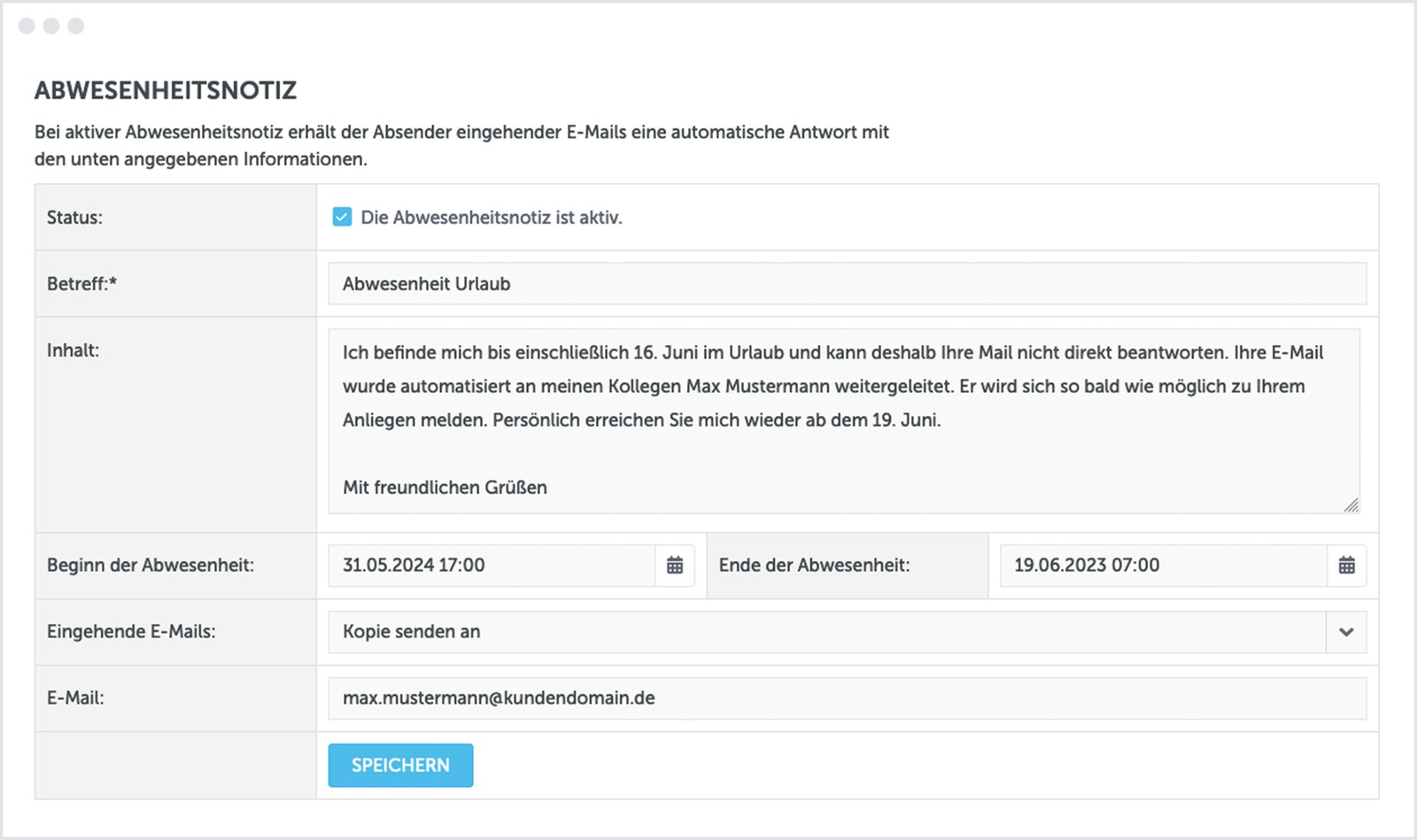Click the end date field '19.06.2023 07:00'
This screenshot has width=1417, height=840.
pyautogui.click(x=1164, y=566)
